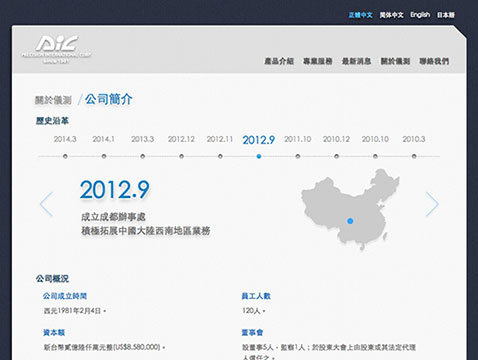The width and height of the screenshot is (478, 360).
Task: Select the 2013.3 timeline date
Action: [142, 139]
